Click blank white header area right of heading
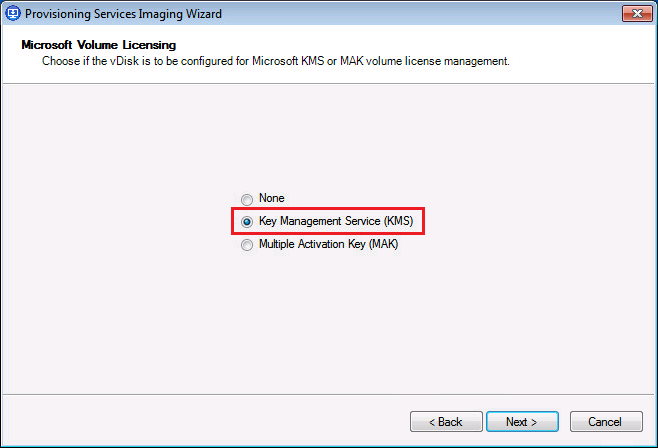The width and height of the screenshot is (658, 448). pos(450,46)
